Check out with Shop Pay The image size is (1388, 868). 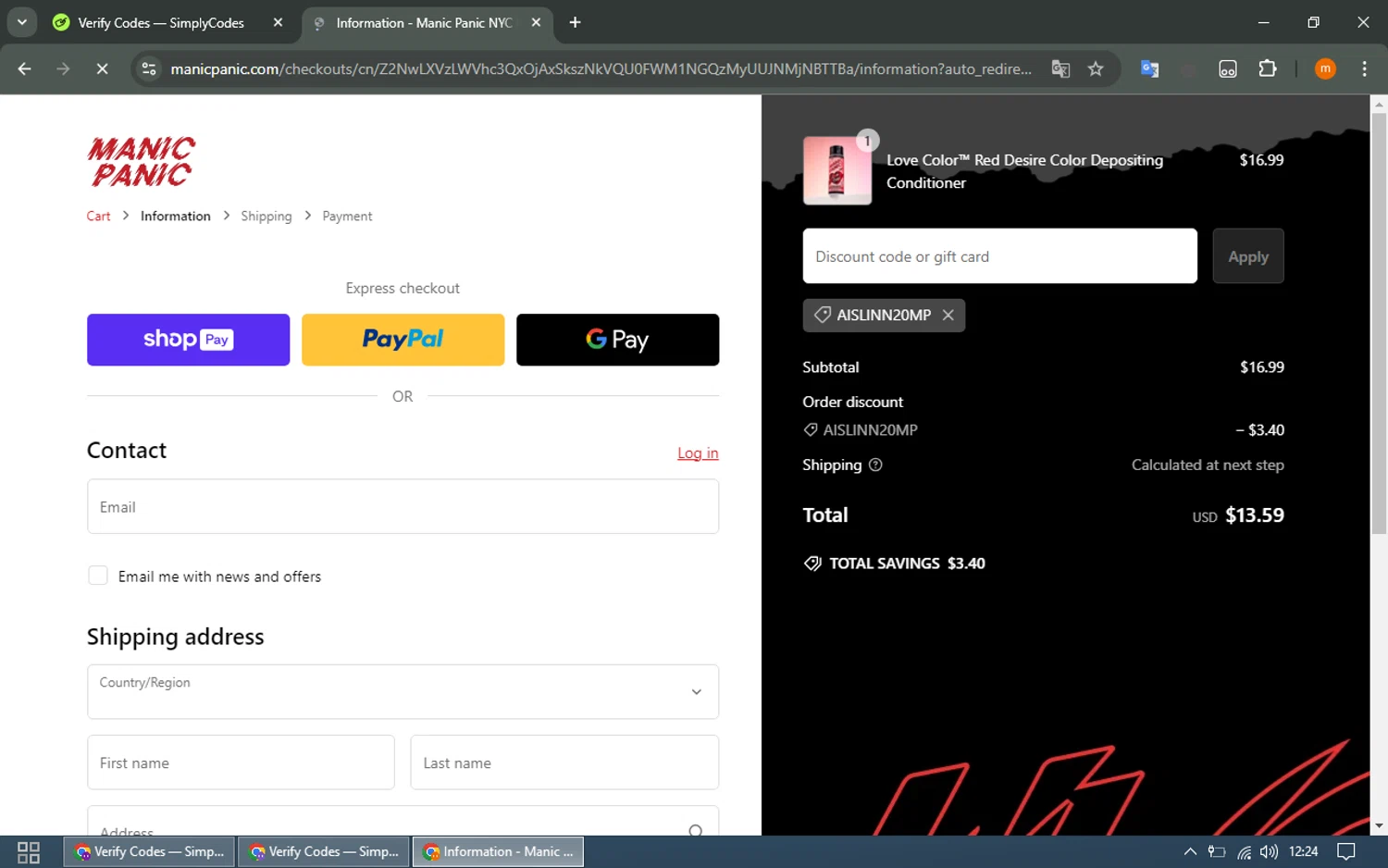tap(188, 340)
